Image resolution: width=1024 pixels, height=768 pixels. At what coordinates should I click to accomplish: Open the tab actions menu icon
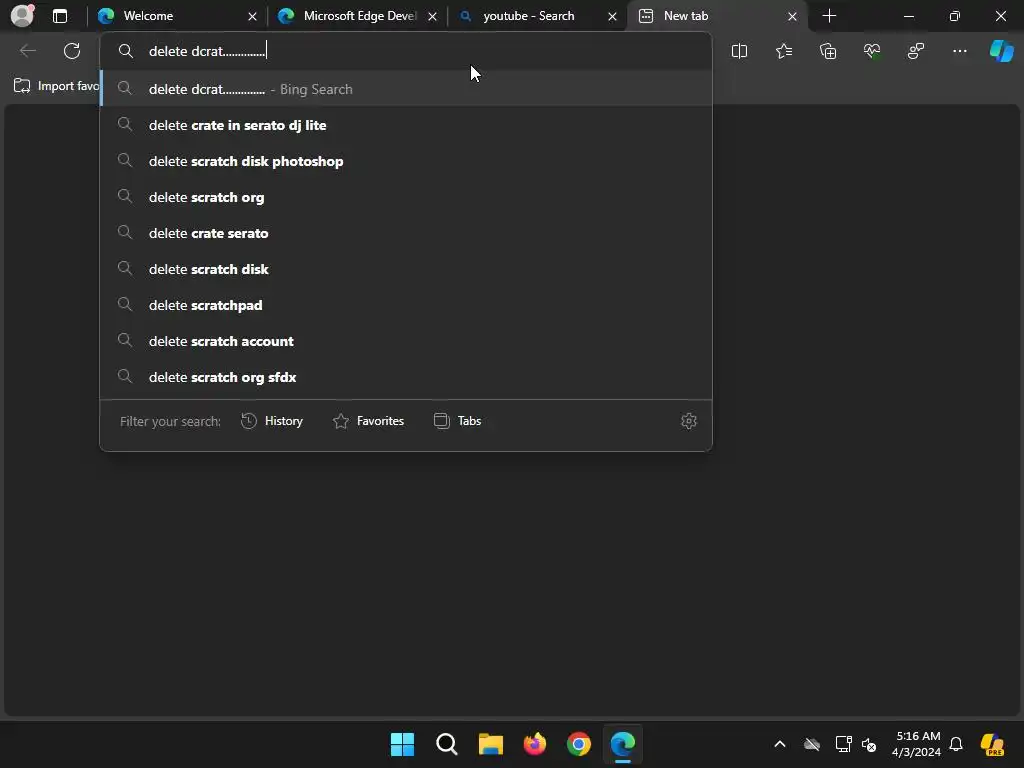tap(60, 16)
